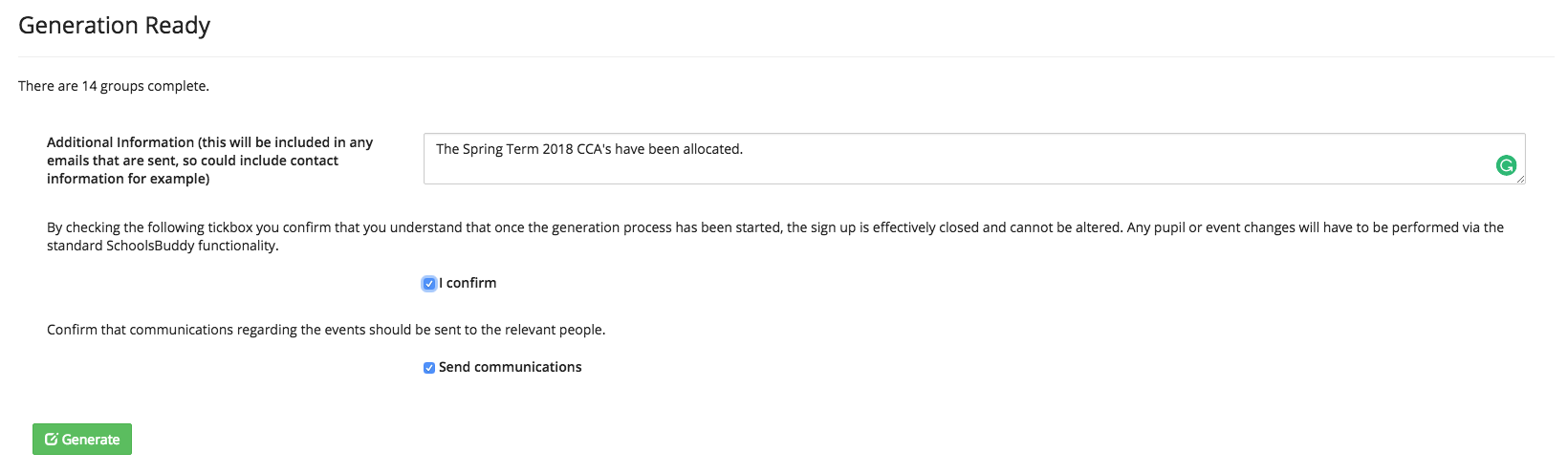
Task: Click the "Confirm that communications" instruction text
Action: point(325,331)
